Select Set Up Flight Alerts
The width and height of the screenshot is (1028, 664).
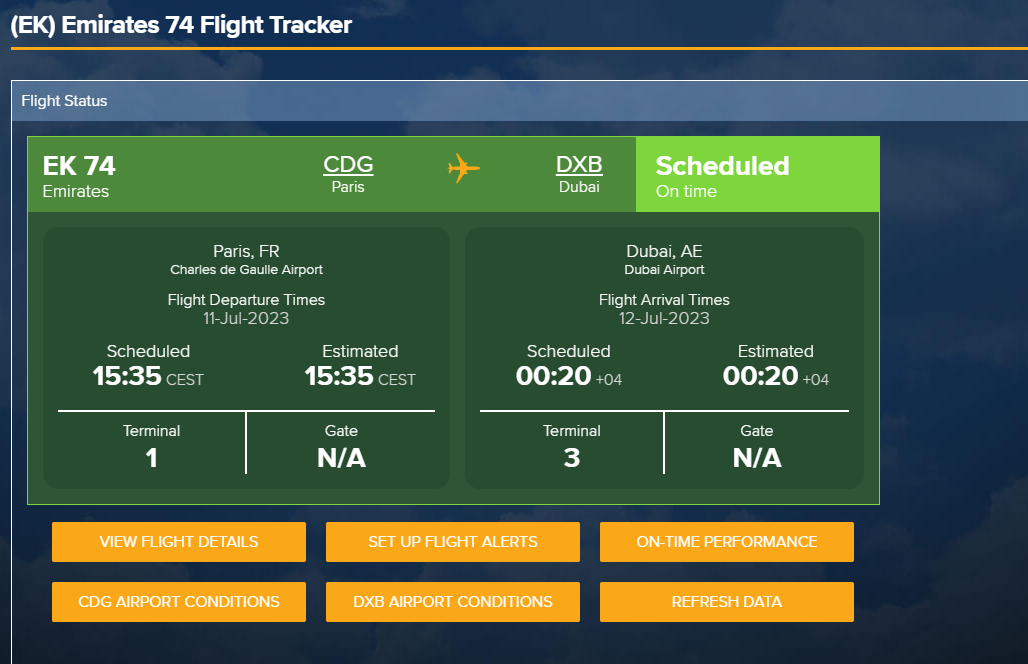tap(452, 541)
